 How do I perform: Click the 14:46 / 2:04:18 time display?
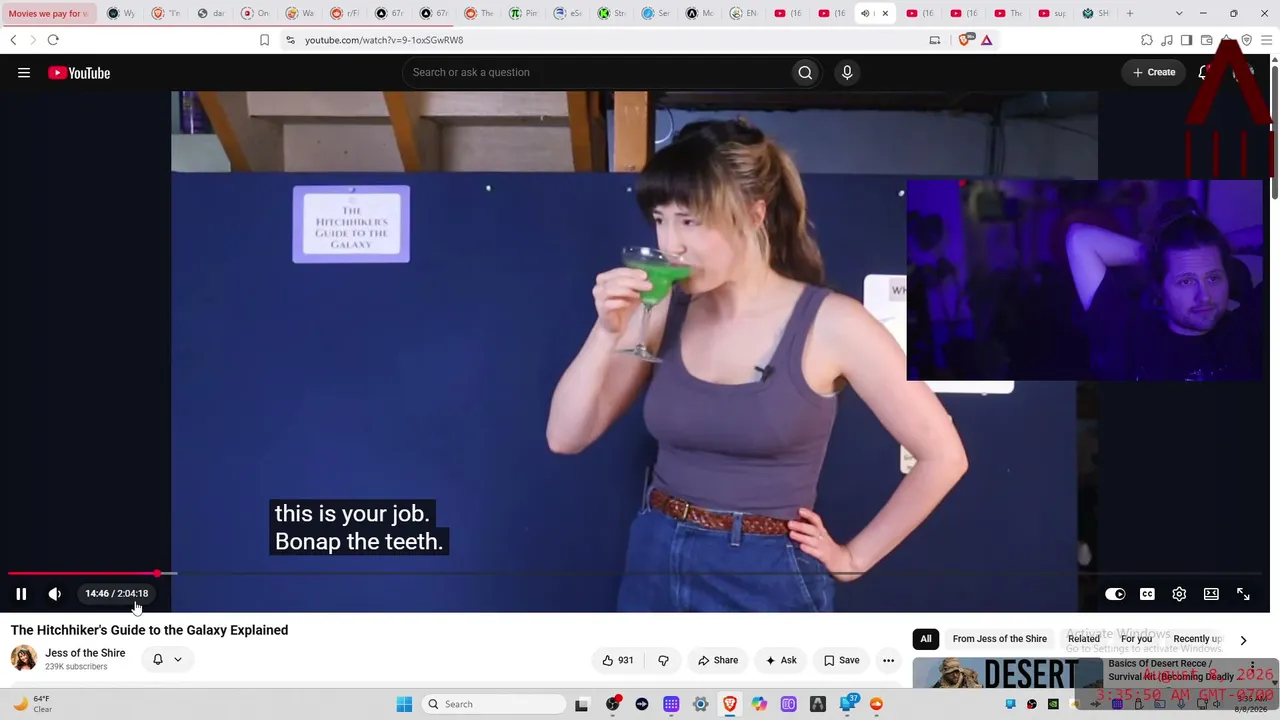(116, 594)
